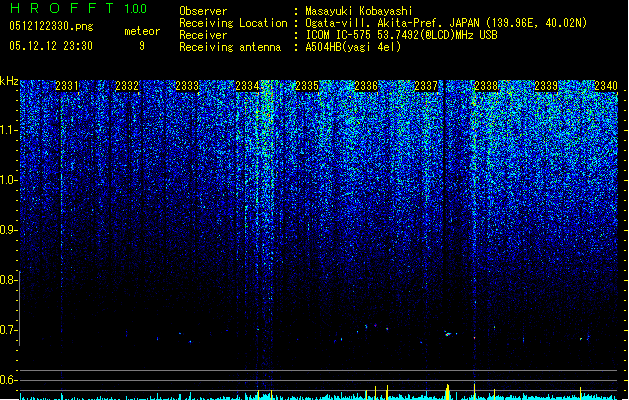629x400 pixels.
Task: Click the Receiver field label
Action: click(x=203, y=35)
